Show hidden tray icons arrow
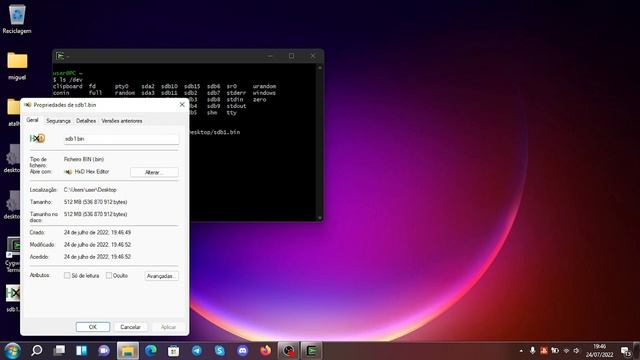 coord(521,351)
